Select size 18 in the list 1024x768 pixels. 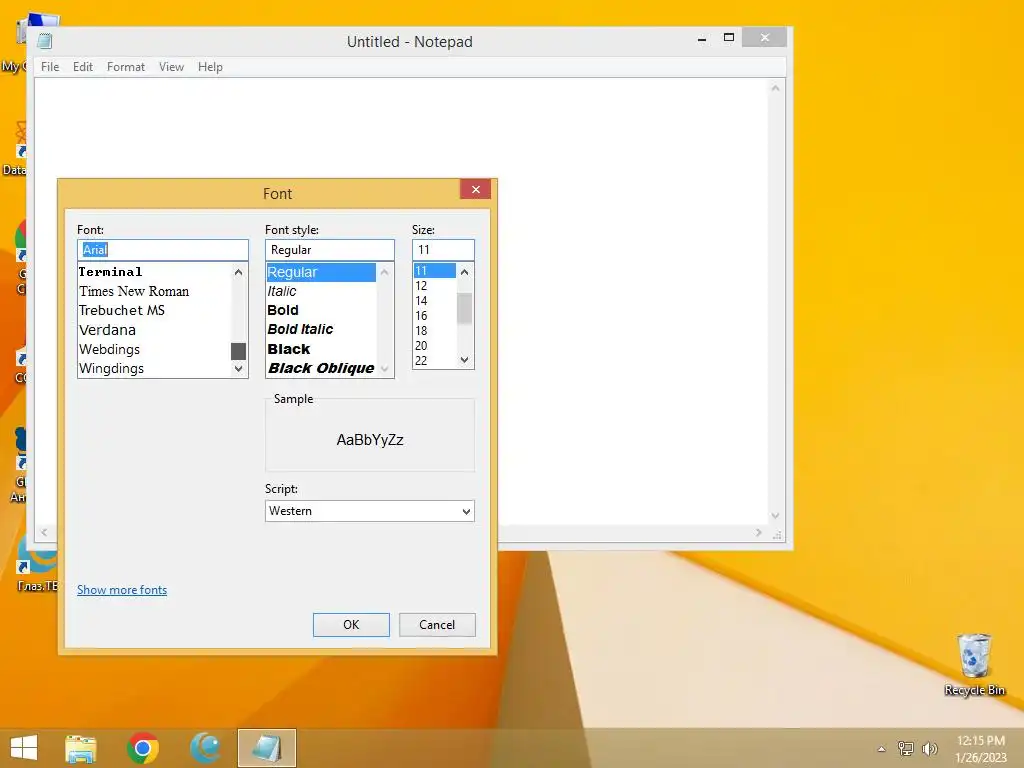click(435, 331)
